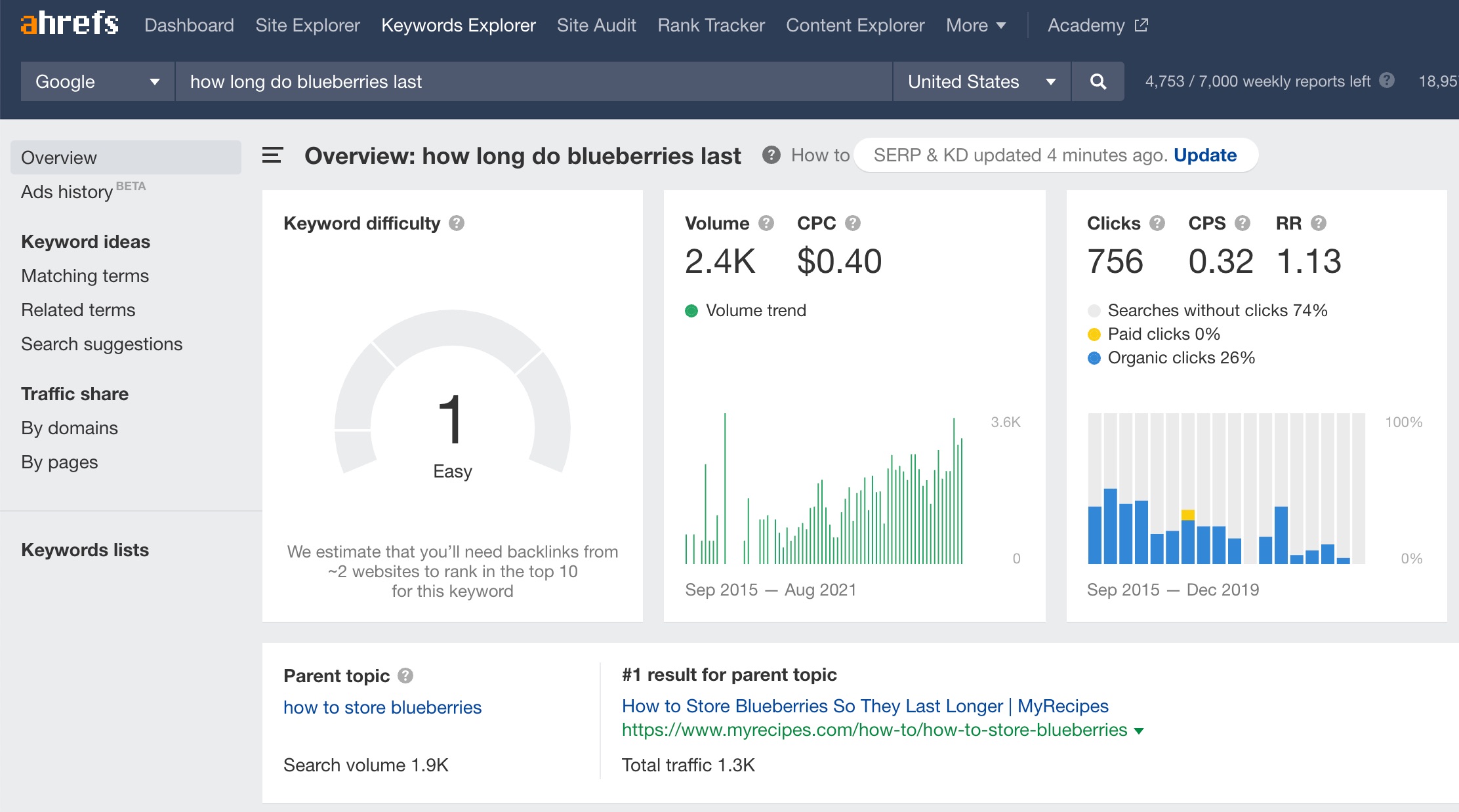The image size is (1459, 812).
Task: Click the clicks distribution bar chart
Action: coord(1227,489)
